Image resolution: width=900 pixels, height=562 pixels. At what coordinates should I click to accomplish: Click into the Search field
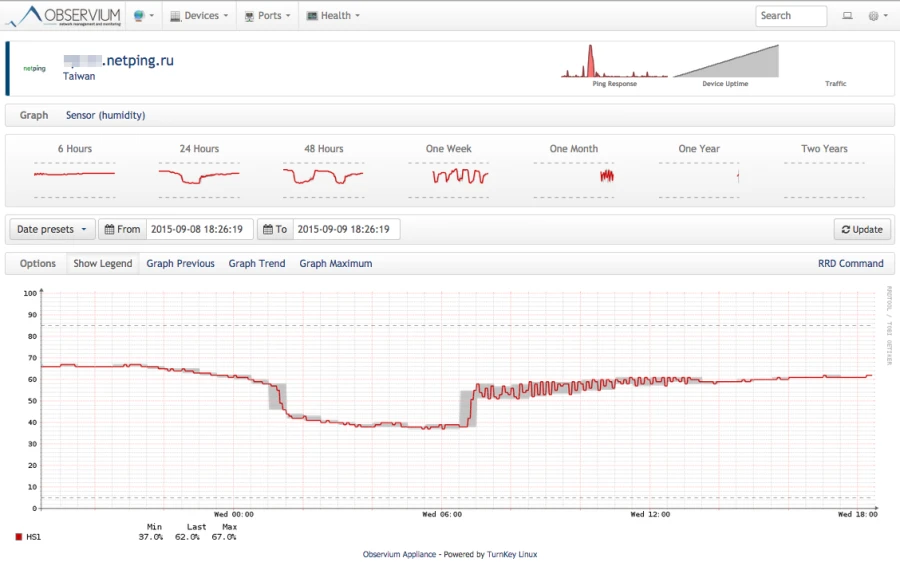tap(791, 16)
